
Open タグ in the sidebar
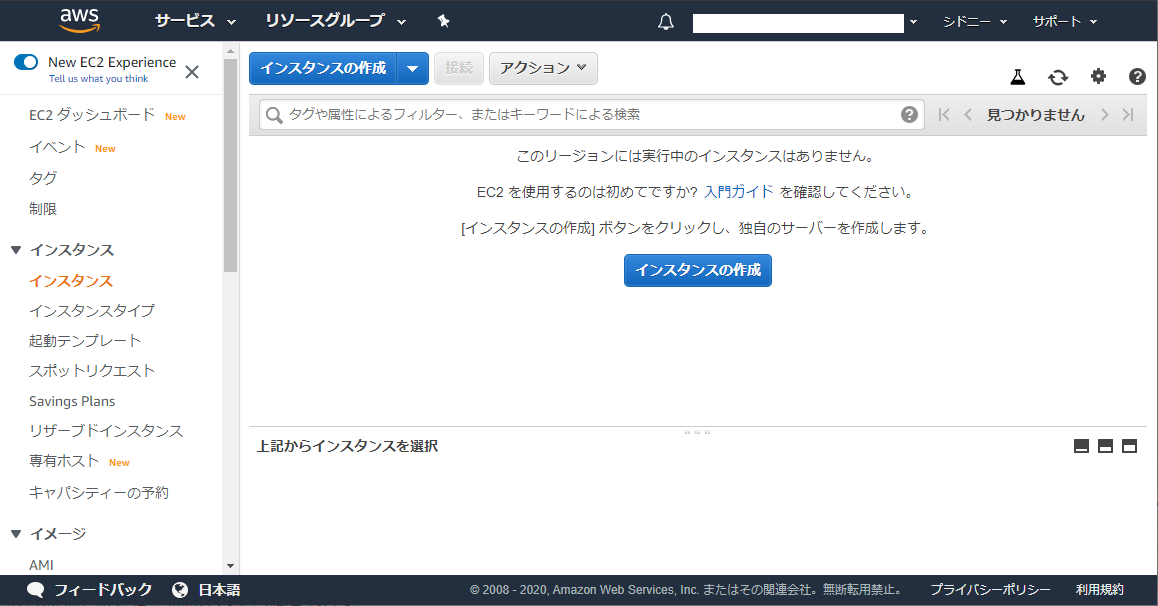point(43,178)
